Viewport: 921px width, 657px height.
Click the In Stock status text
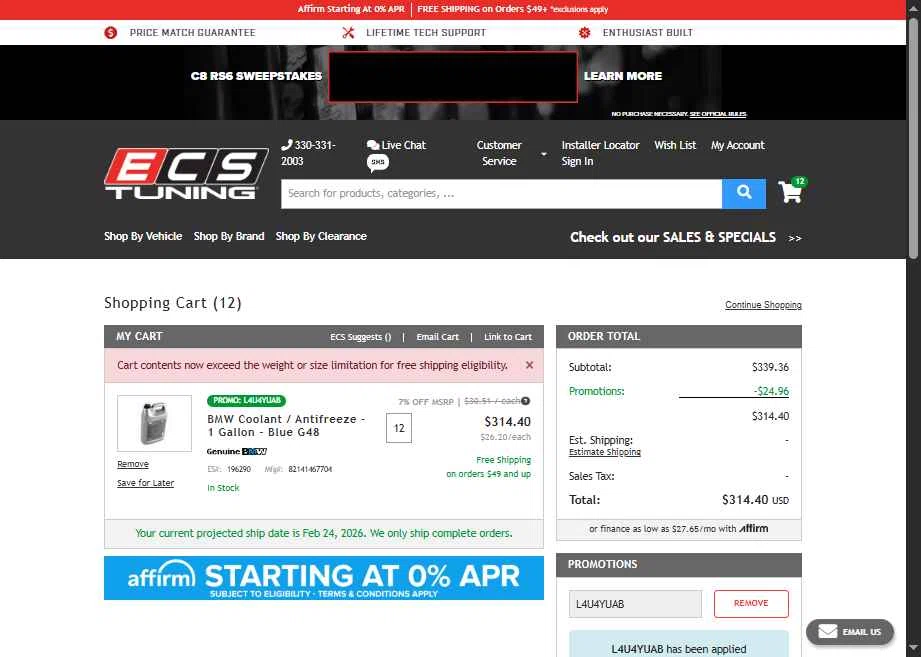pos(223,488)
